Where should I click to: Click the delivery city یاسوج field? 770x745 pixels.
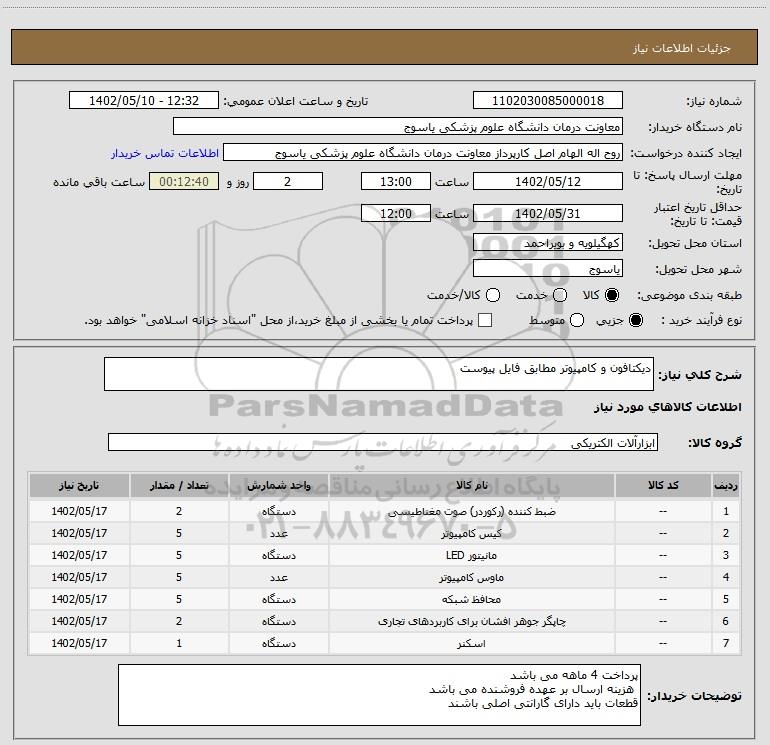(x=548, y=269)
